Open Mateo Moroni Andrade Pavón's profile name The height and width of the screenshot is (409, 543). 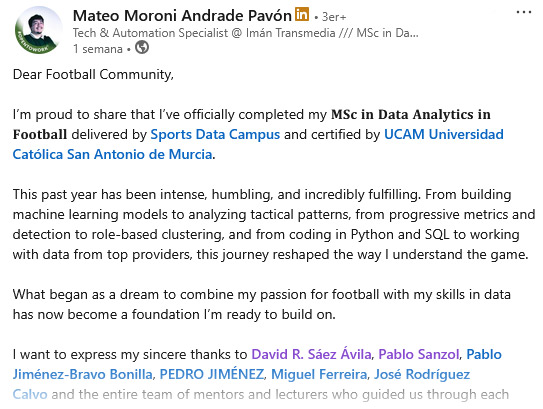(x=182, y=16)
